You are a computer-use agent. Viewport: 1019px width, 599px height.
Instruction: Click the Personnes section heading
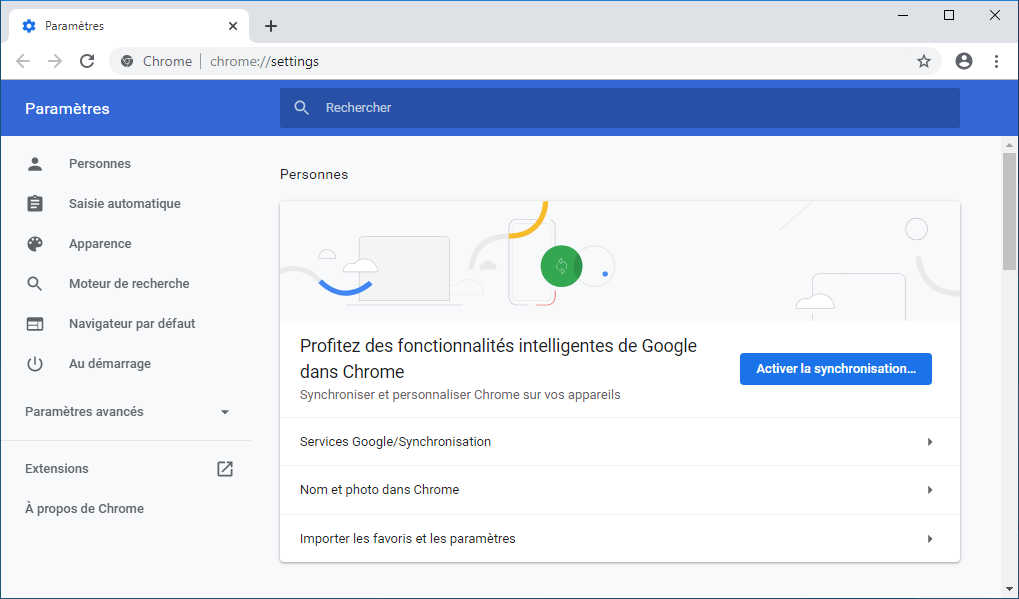(x=314, y=174)
